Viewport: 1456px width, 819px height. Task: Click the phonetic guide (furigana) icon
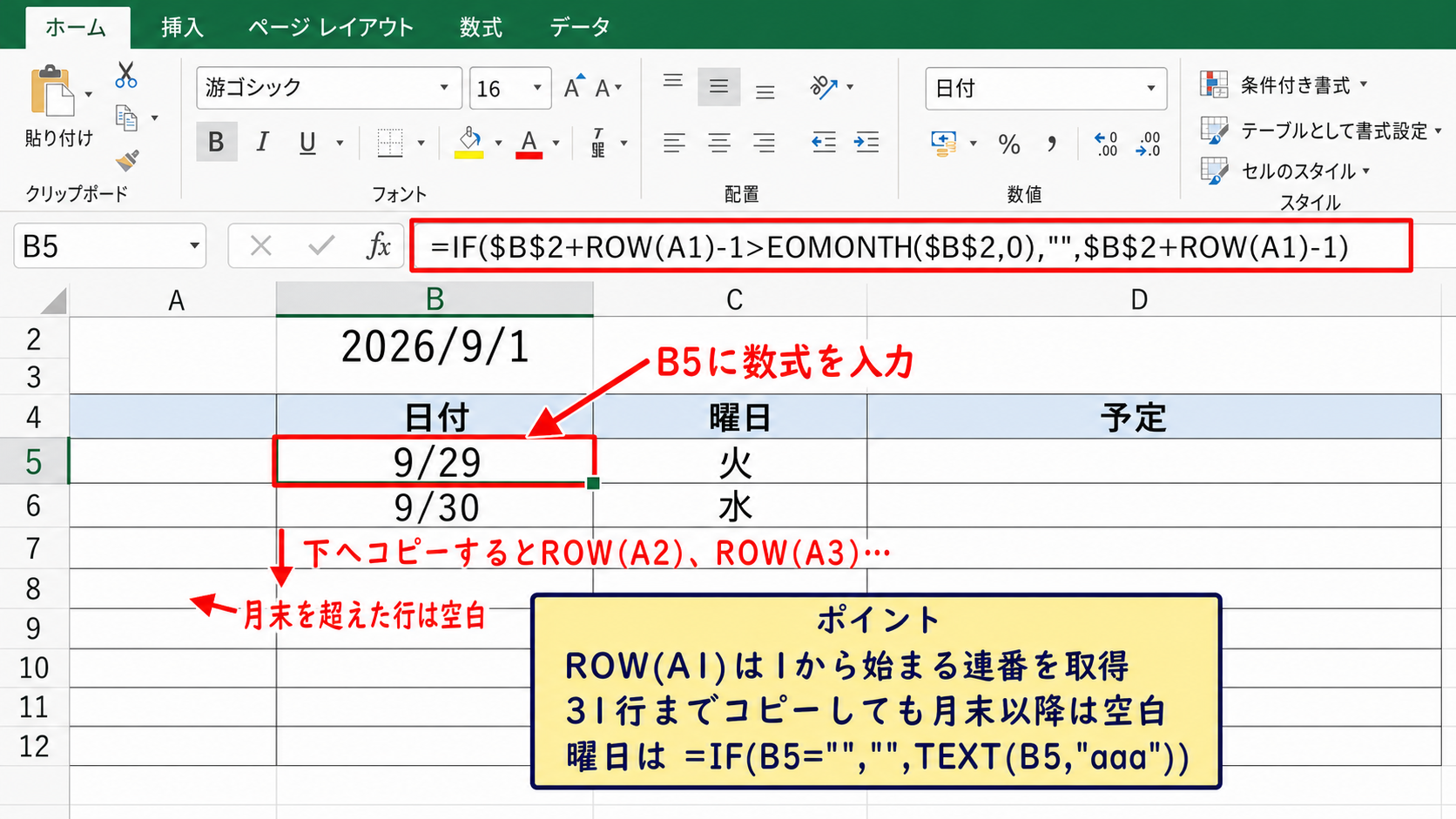pyautogui.click(x=598, y=142)
